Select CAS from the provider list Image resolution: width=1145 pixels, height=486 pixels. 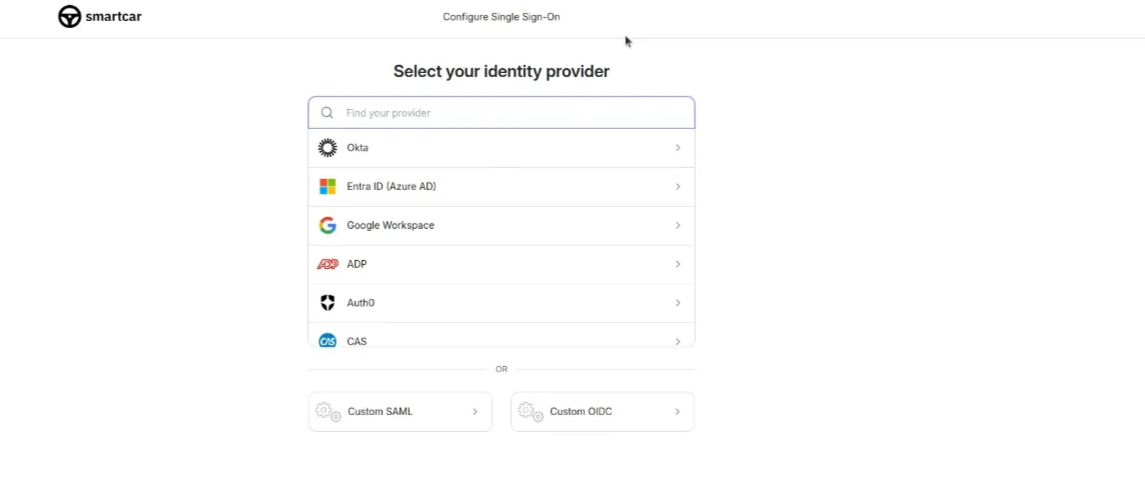pos(502,337)
